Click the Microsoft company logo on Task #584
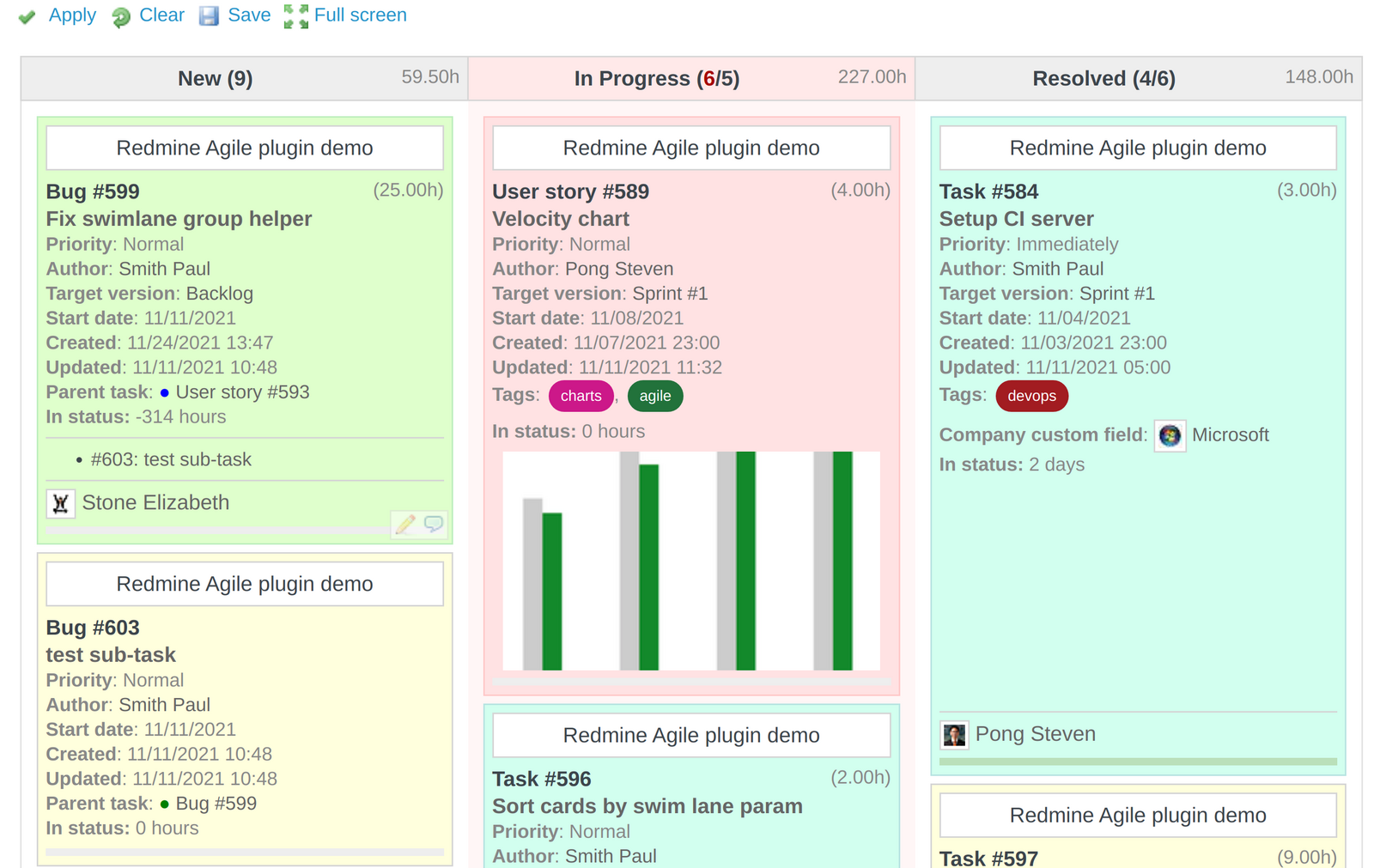Image resolution: width=1374 pixels, height=868 pixels. click(1169, 435)
